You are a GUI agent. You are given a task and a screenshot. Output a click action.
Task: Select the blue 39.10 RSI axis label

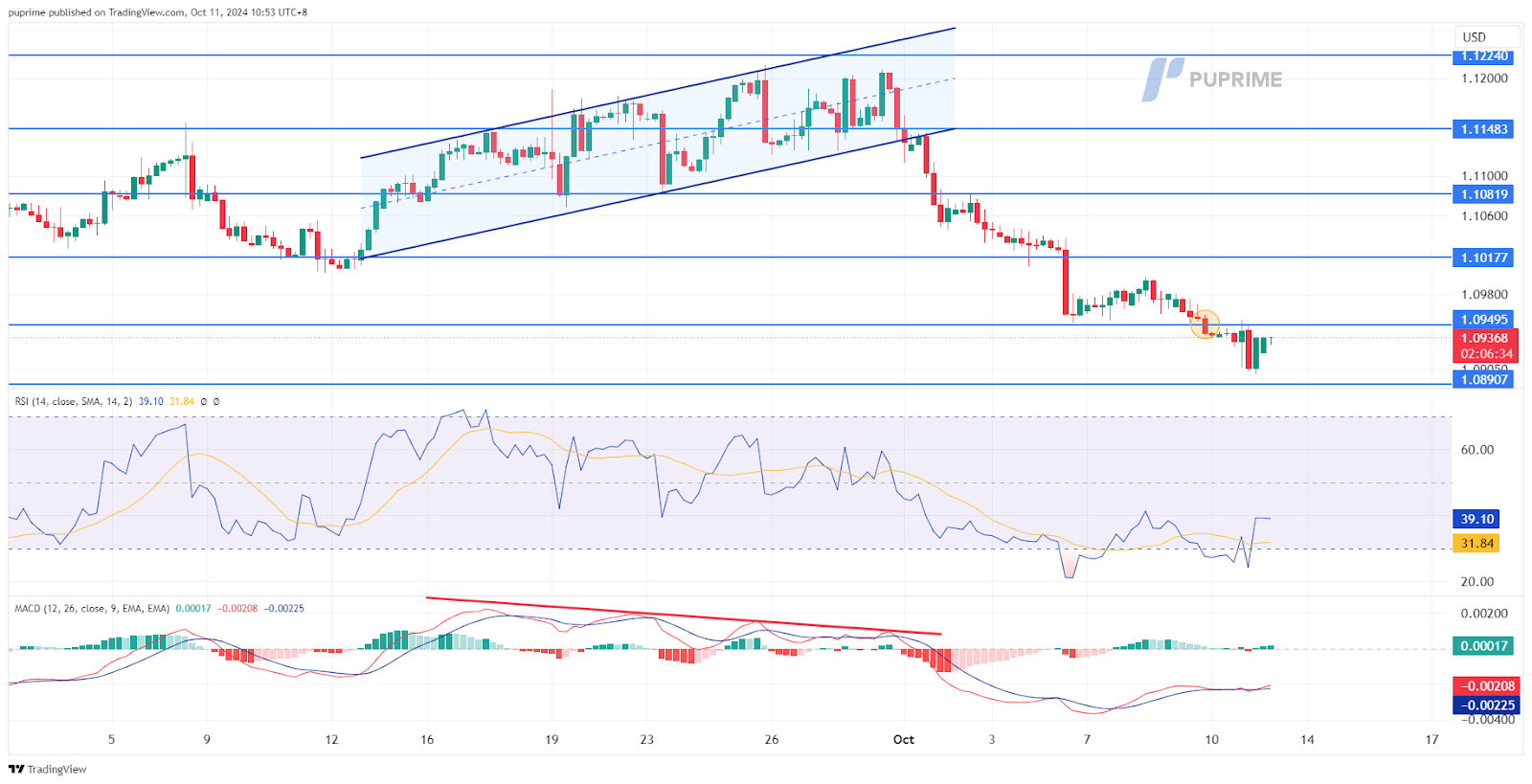click(1476, 519)
